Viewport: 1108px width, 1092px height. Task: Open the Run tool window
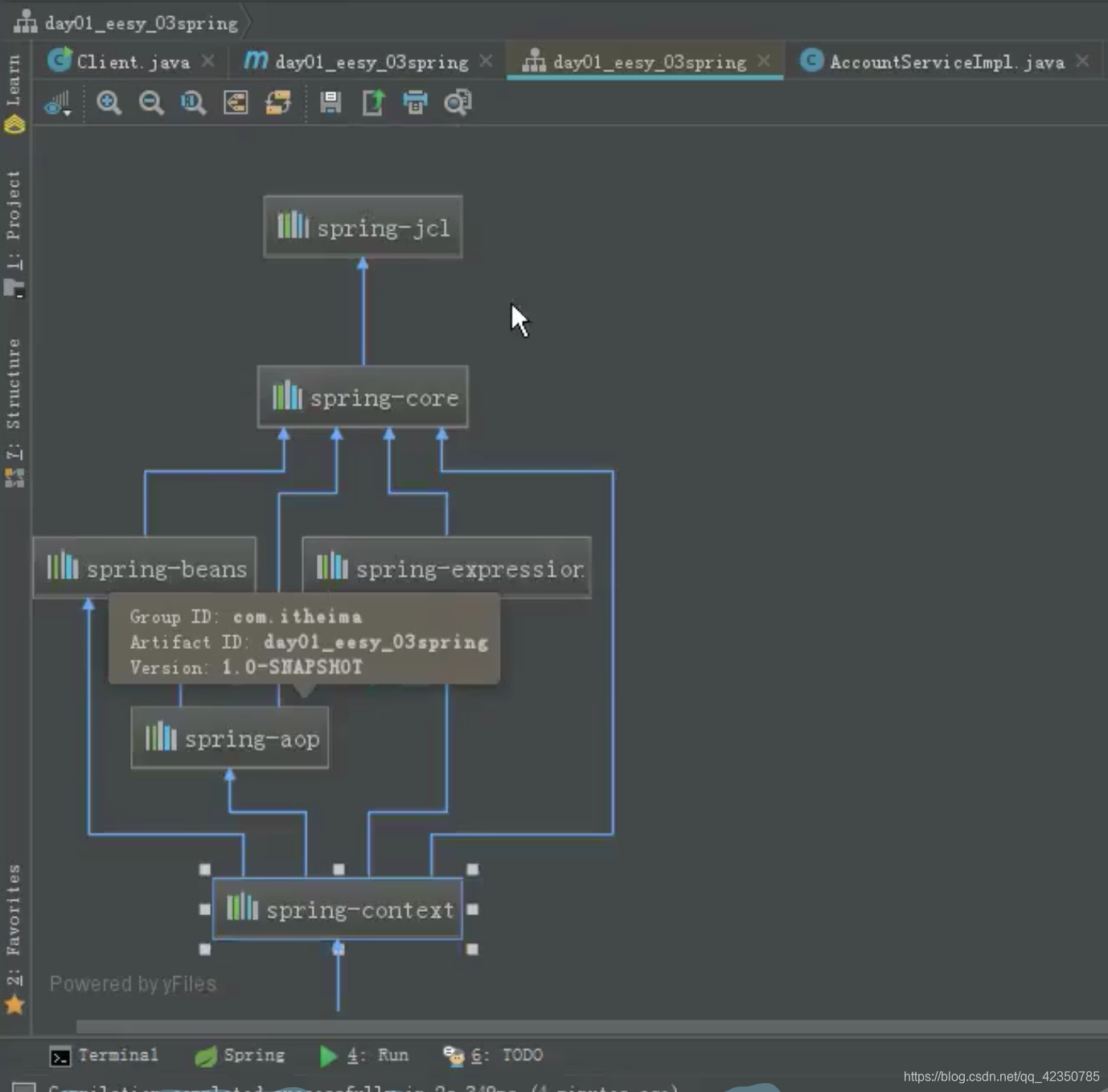coord(363,1055)
